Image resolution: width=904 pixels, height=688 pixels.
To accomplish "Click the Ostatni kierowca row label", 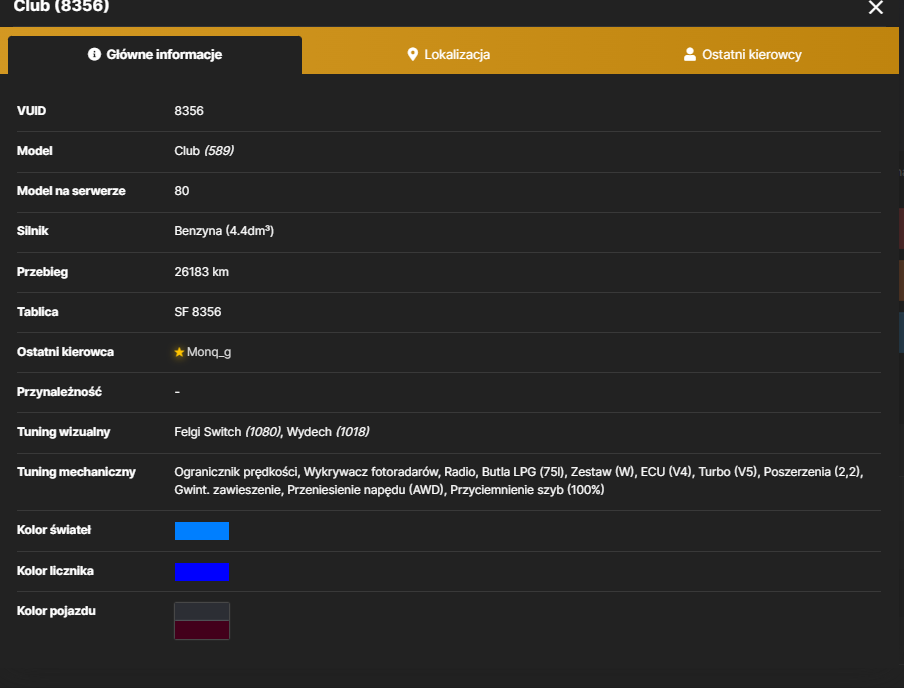I will point(65,352).
